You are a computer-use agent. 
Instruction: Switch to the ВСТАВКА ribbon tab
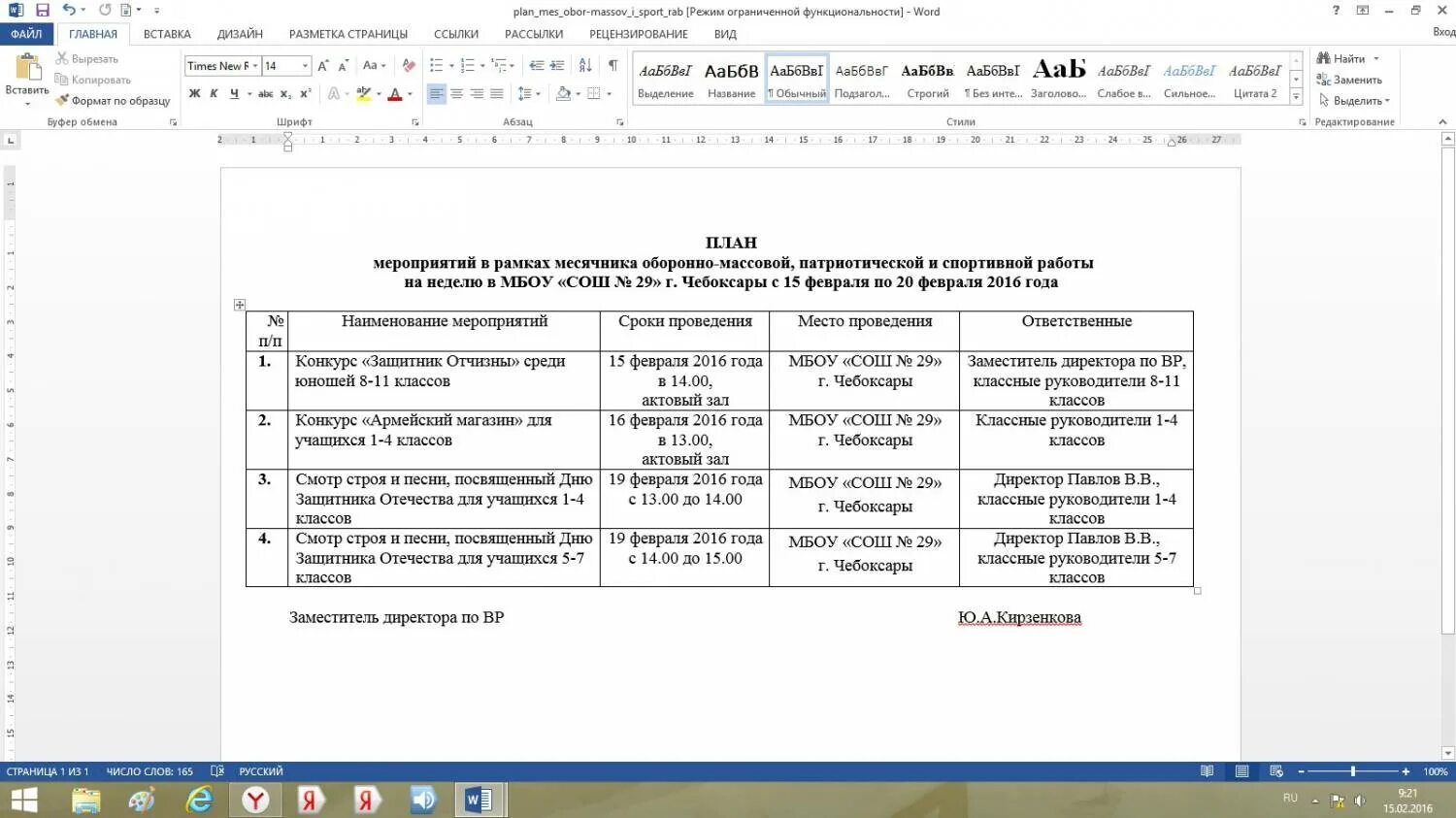166,33
